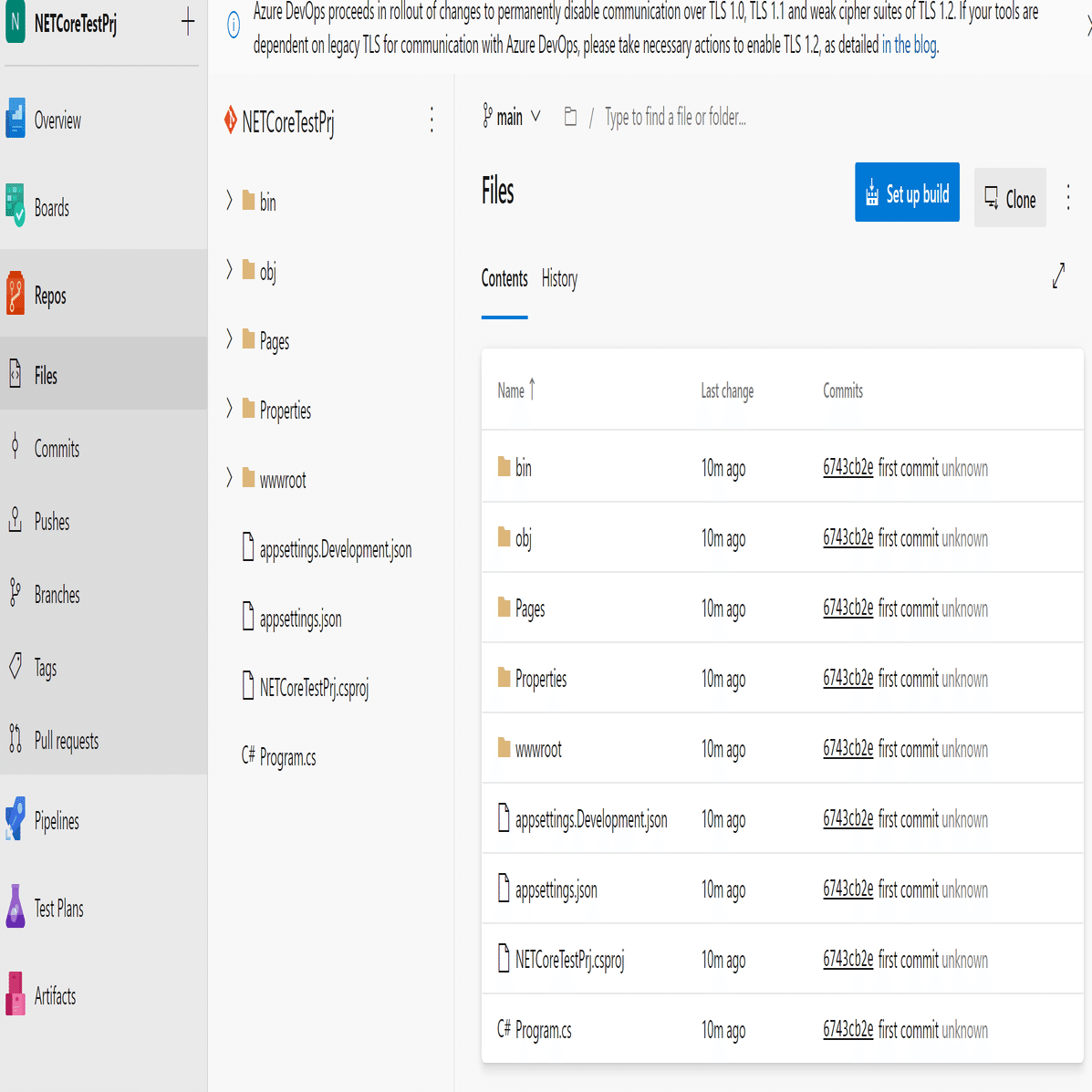Click the Commits icon under Repos

point(16,446)
